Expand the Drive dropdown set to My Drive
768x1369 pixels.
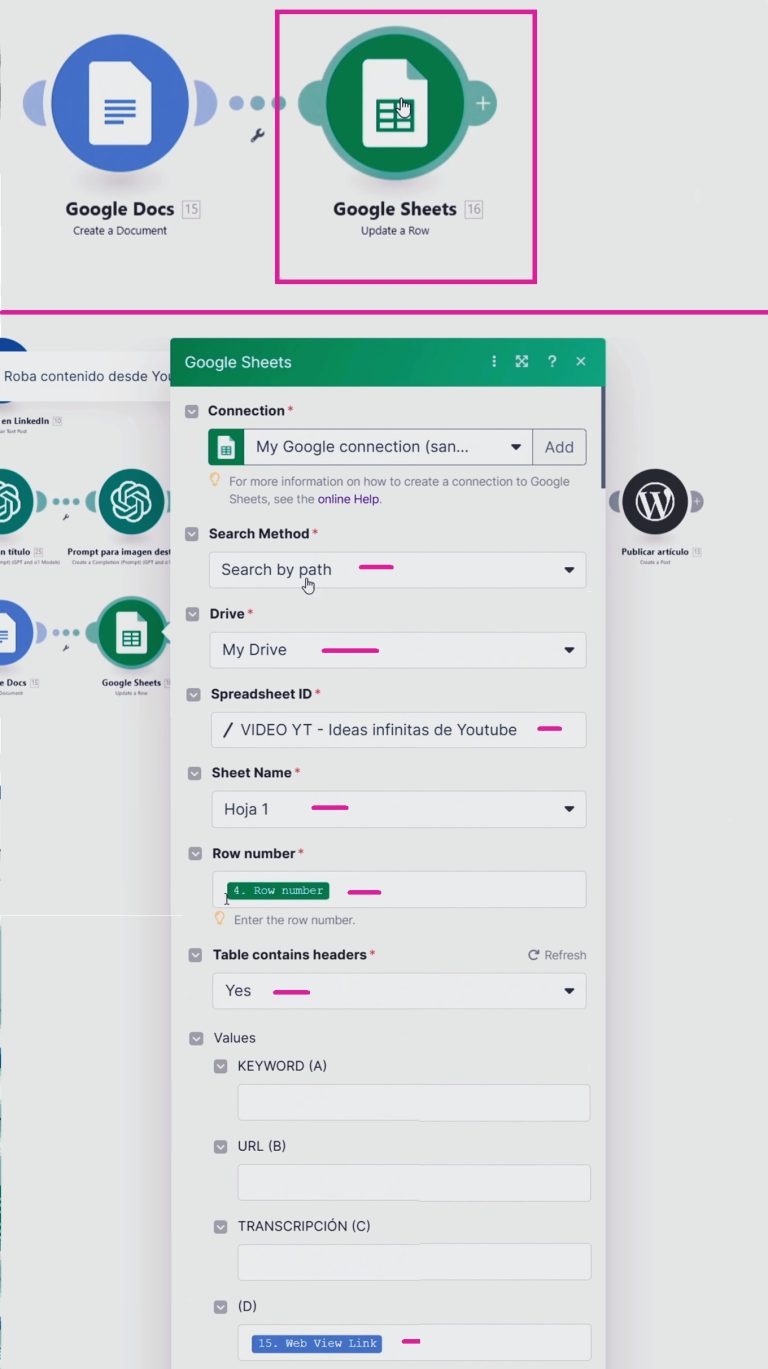point(398,650)
